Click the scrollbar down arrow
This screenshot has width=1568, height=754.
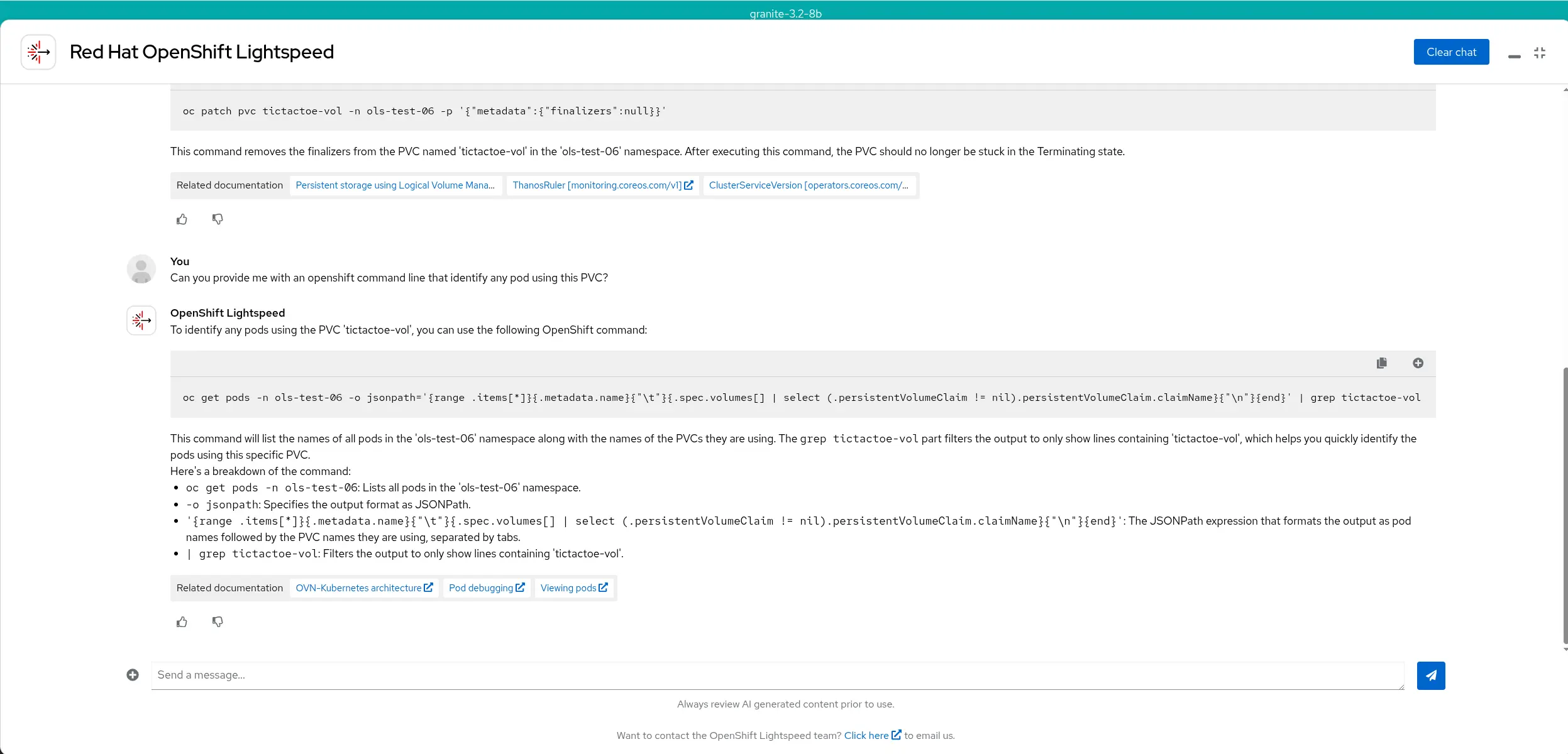click(1565, 650)
